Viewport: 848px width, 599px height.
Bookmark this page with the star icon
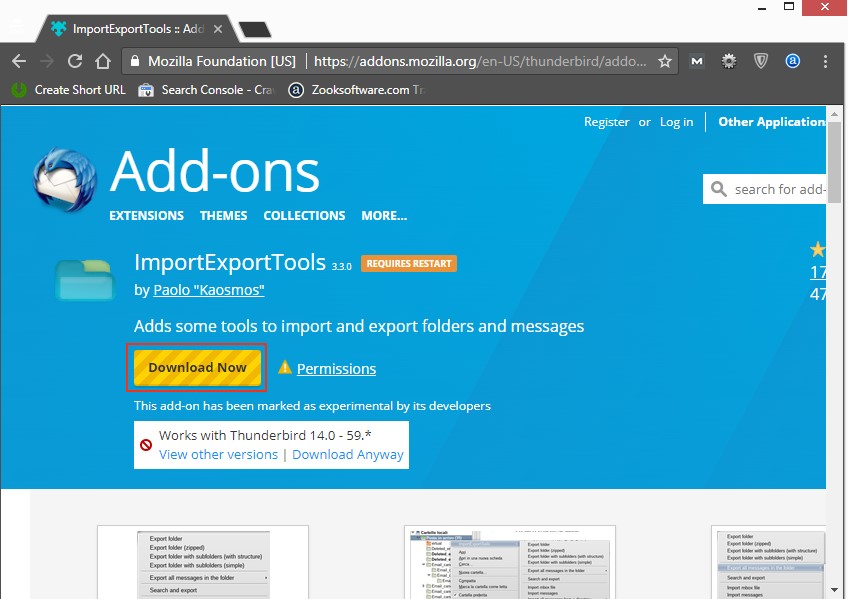point(665,61)
